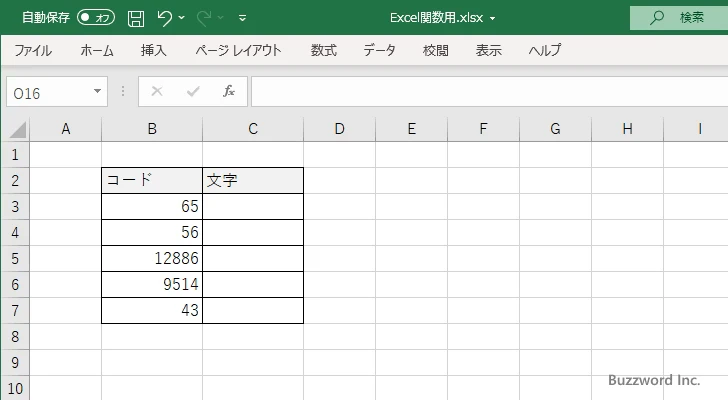Click the search magnifier icon
728x400 pixels.
tap(657, 18)
